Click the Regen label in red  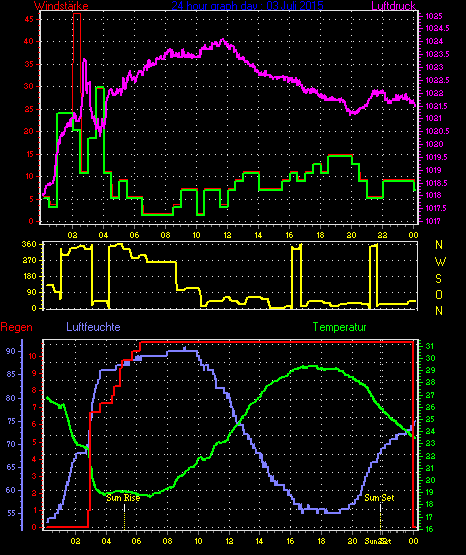[16, 327]
